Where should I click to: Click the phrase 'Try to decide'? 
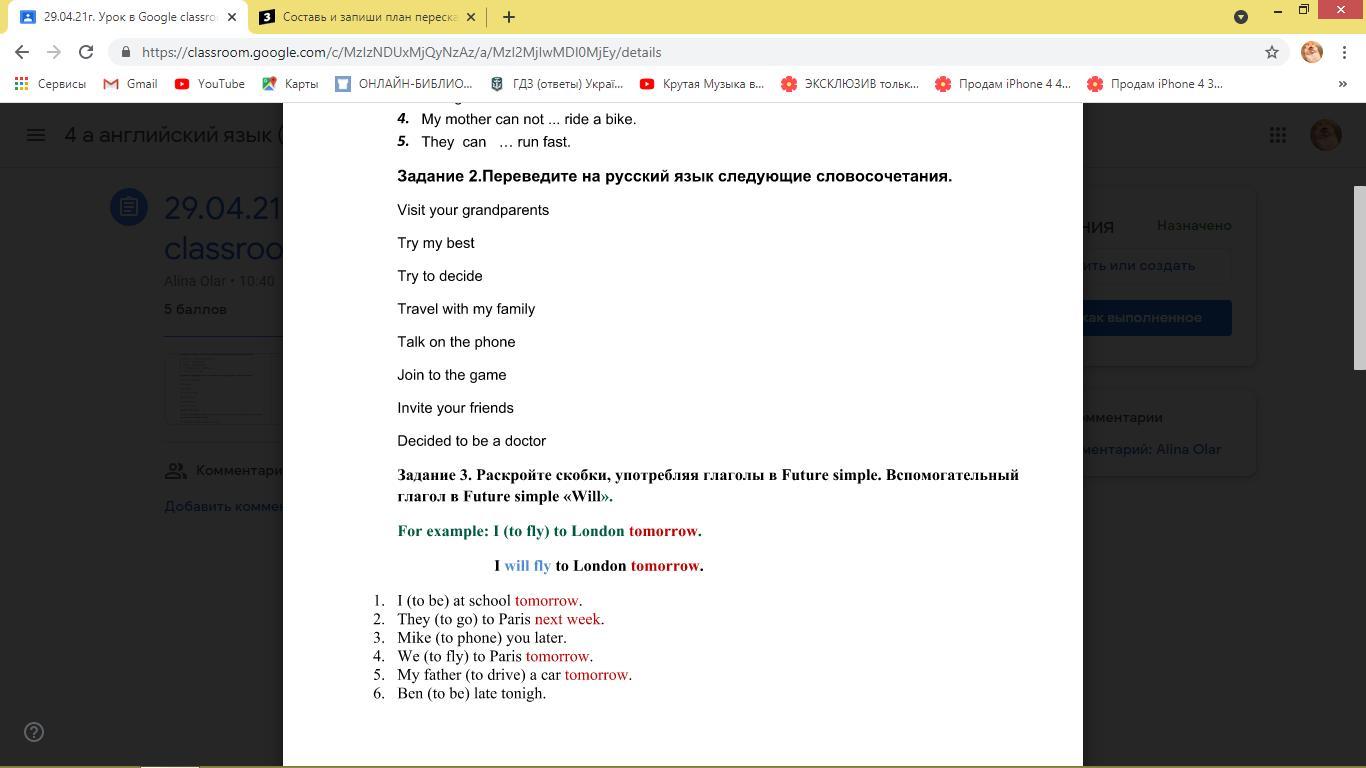point(440,276)
